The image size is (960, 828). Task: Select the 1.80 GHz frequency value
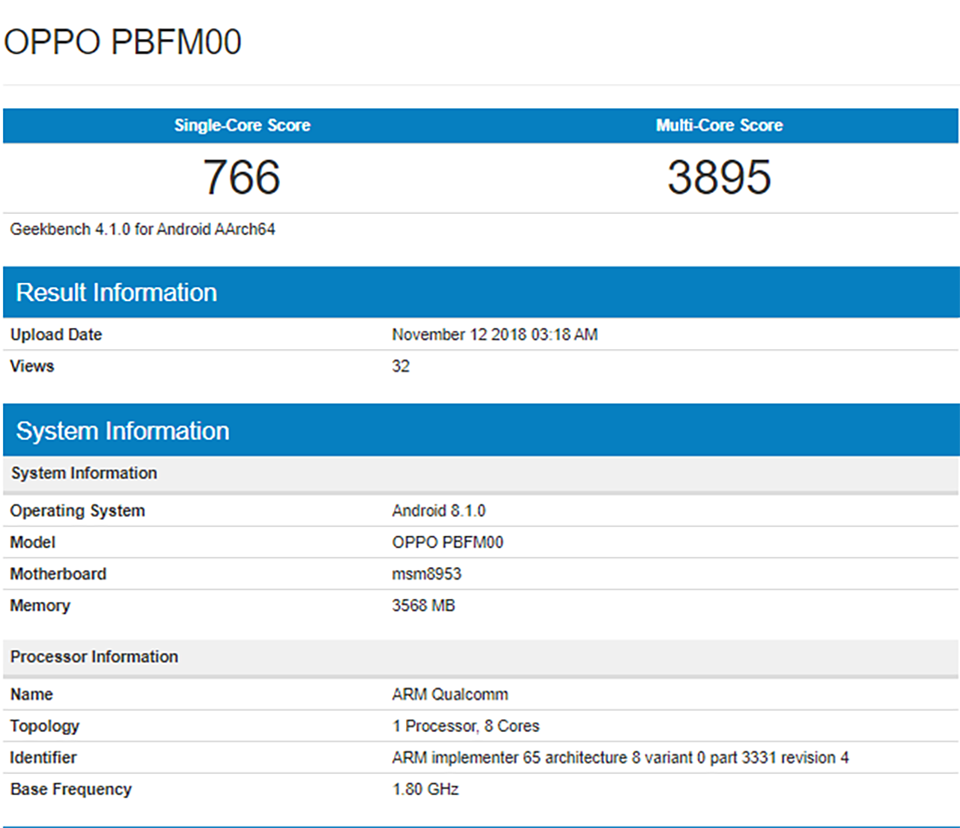pyautogui.click(x=426, y=789)
